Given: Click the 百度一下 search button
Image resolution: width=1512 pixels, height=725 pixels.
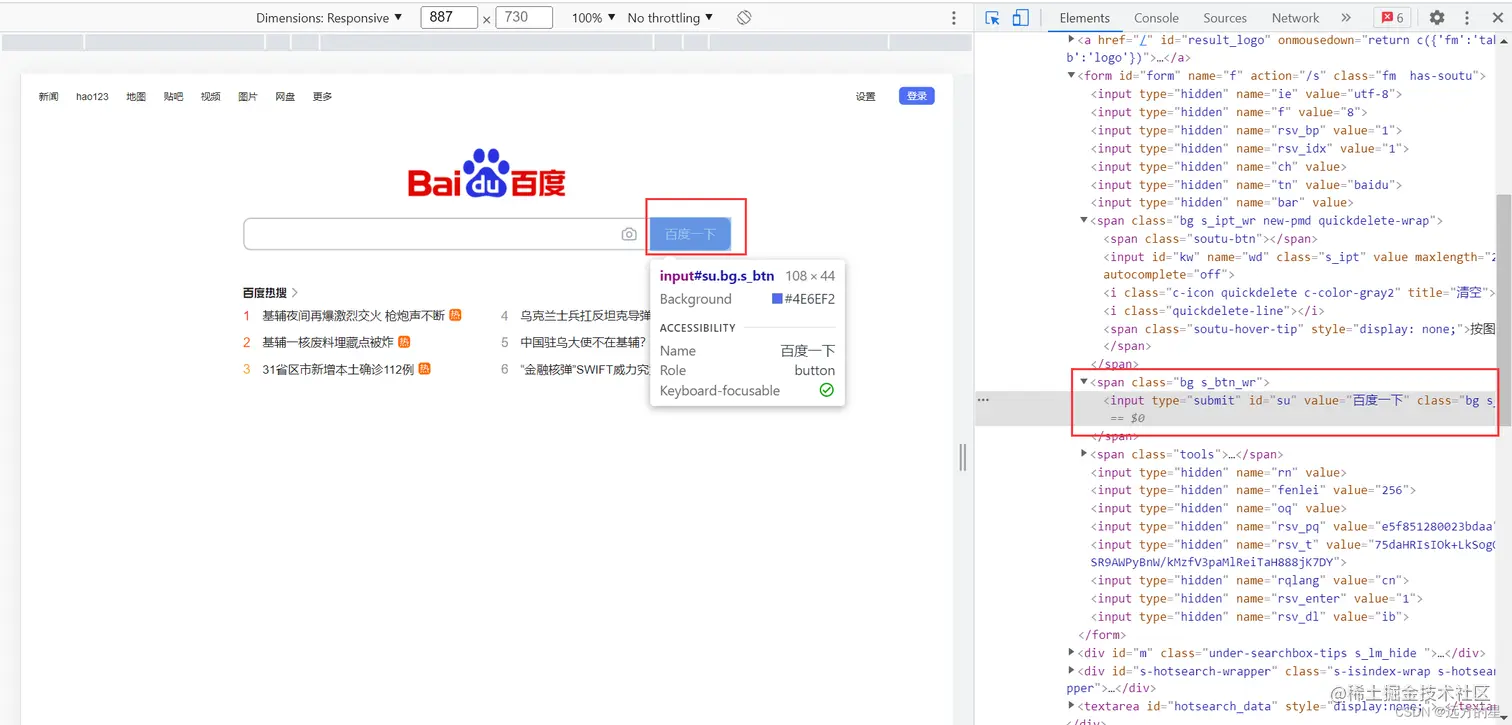Looking at the screenshot, I should pyautogui.click(x=692, y=233).
